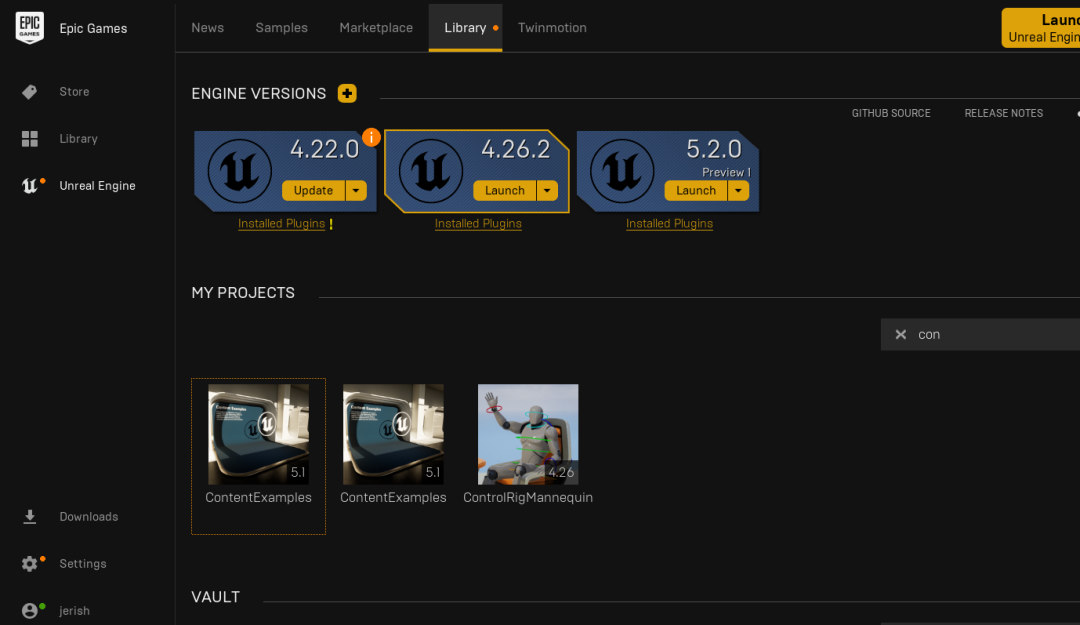Select the Unreal Engine sidebar icon

(x=30, y=185)
